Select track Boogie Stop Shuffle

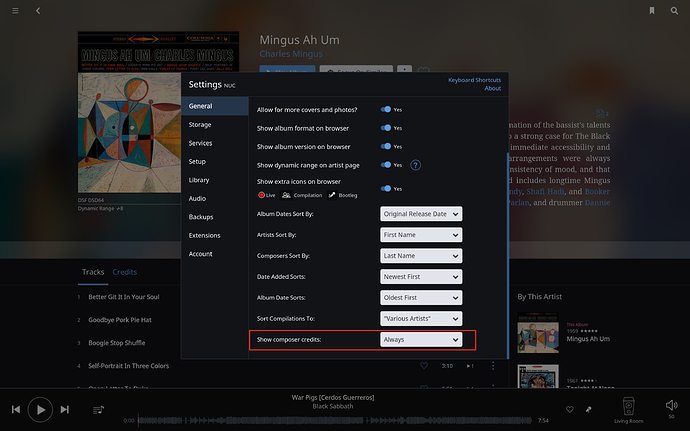tap(117, 343)
